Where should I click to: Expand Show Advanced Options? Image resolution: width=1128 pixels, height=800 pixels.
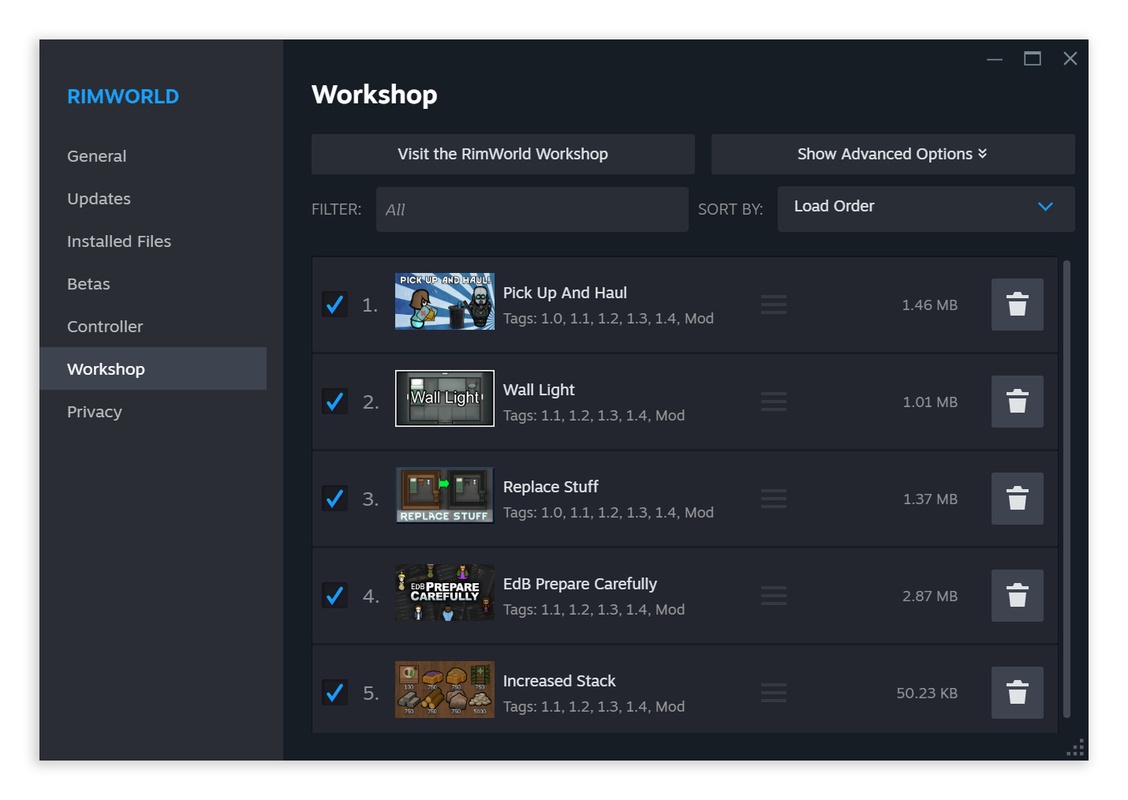click(892, 154)
